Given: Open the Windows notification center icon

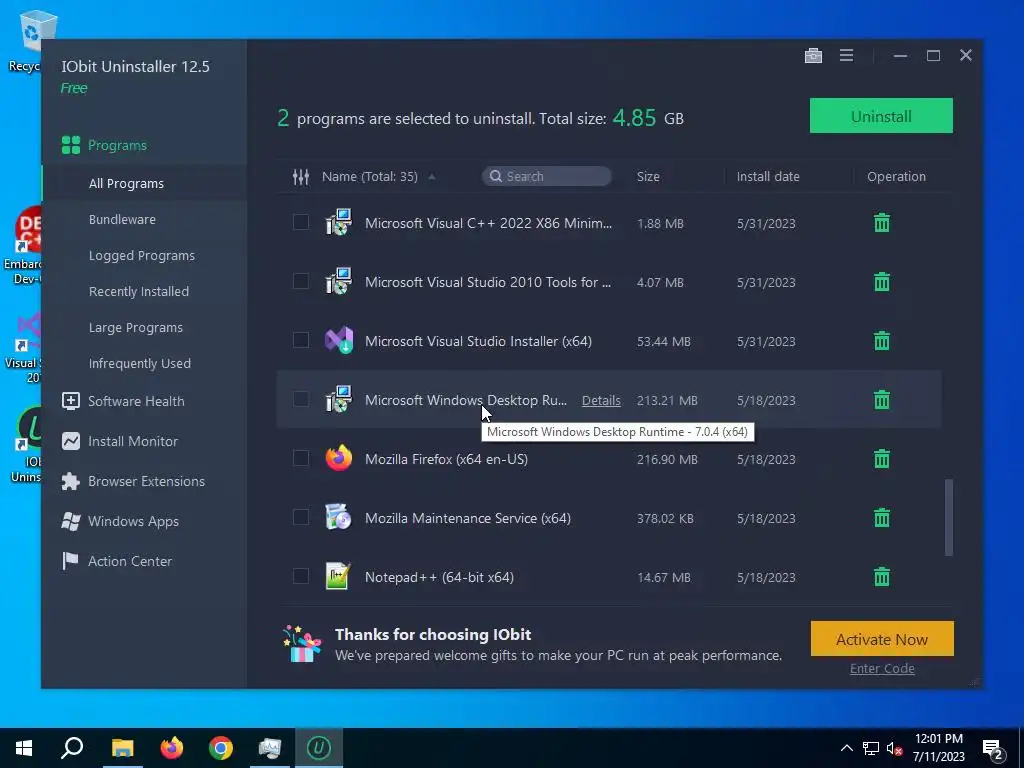Looking at the screenshot, I should point(993,748).
